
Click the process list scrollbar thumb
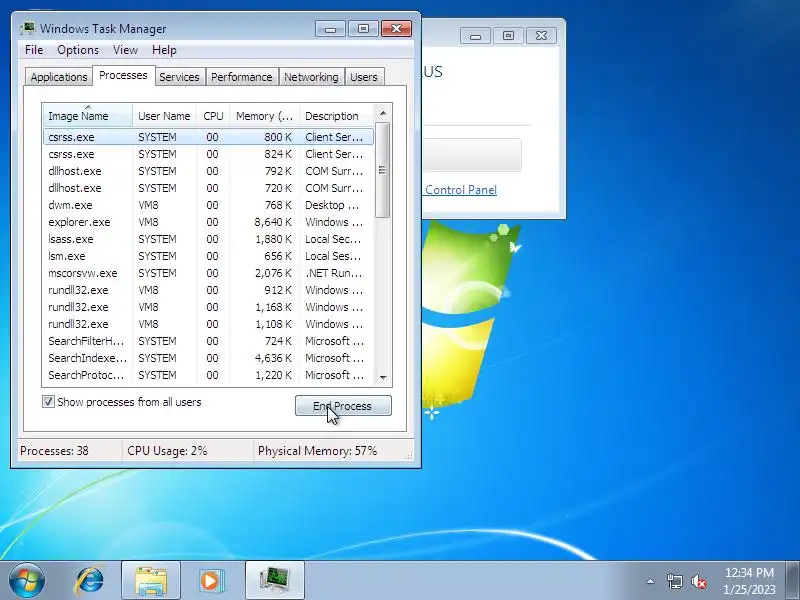(383, 170)
